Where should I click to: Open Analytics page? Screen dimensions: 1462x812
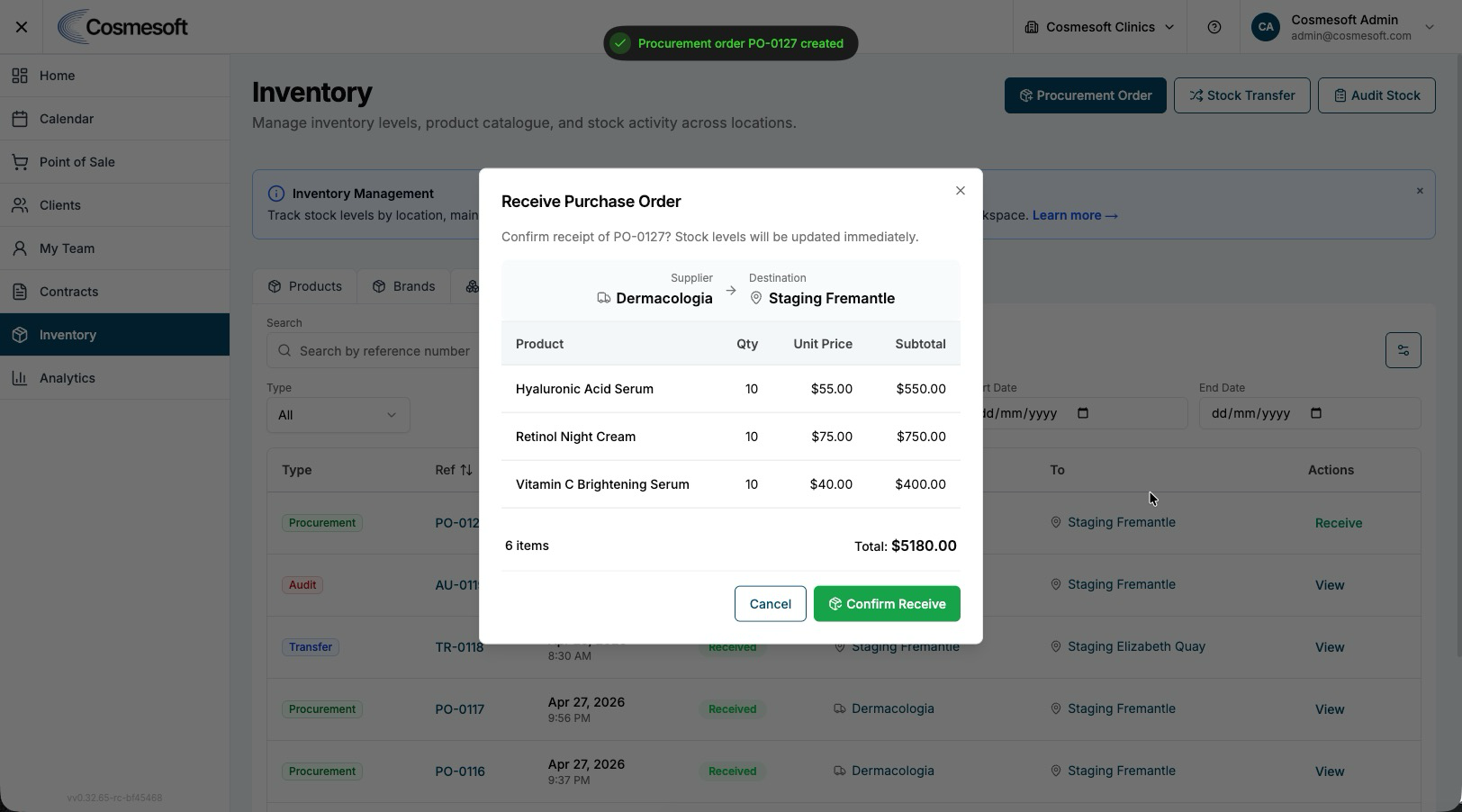click(114, 378)
